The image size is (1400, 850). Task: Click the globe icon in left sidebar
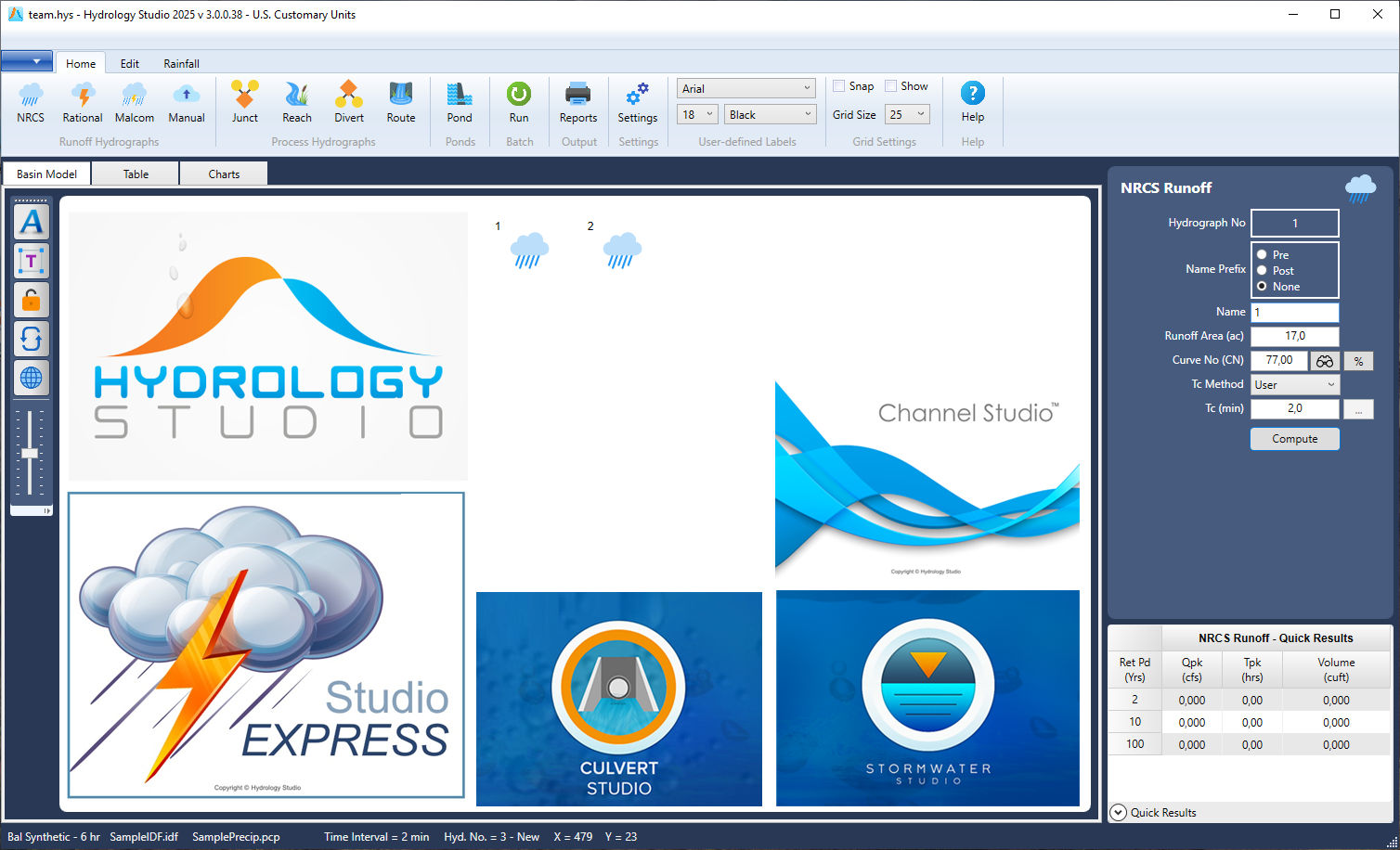pos(31,378)
